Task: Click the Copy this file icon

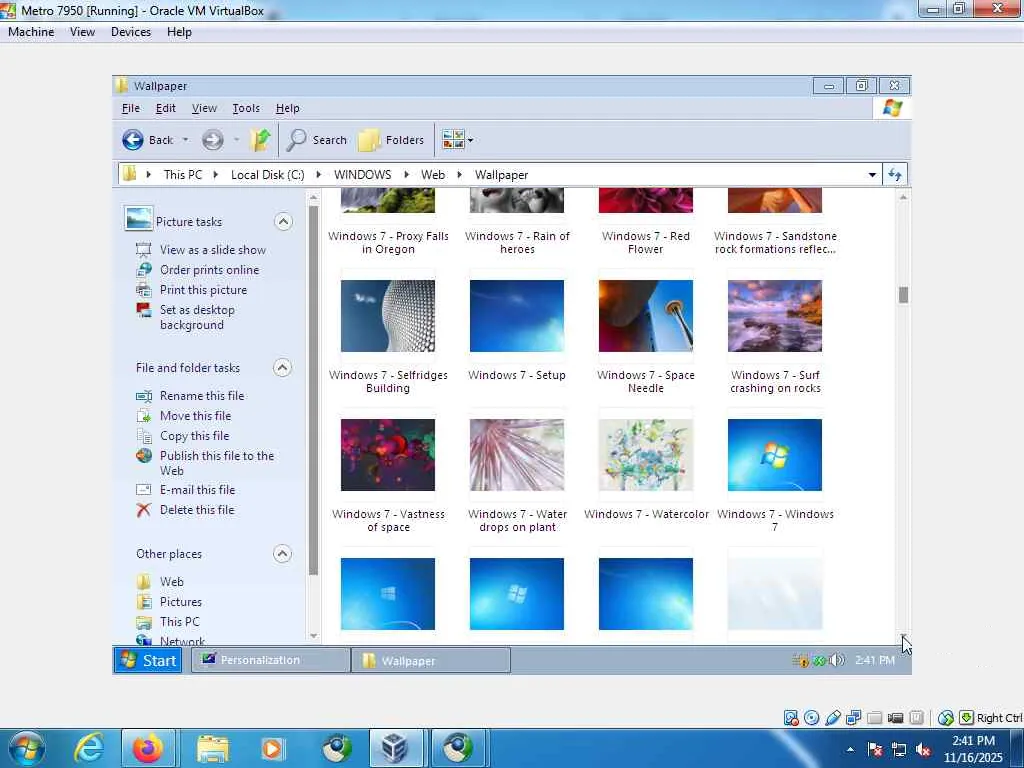Action: [x=144, y=436]
